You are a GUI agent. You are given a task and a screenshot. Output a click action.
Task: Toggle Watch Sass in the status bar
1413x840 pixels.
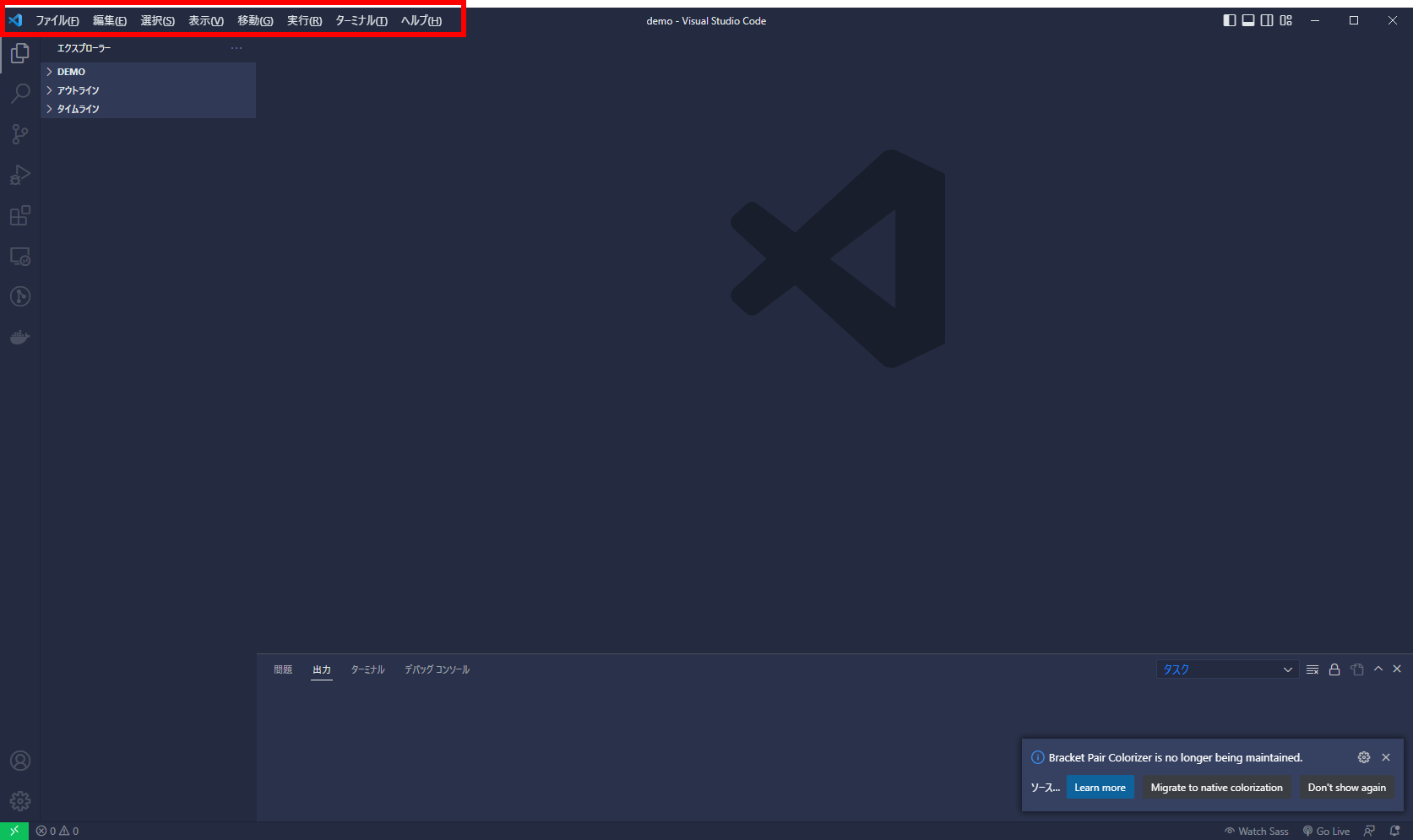pos(1256,831)
